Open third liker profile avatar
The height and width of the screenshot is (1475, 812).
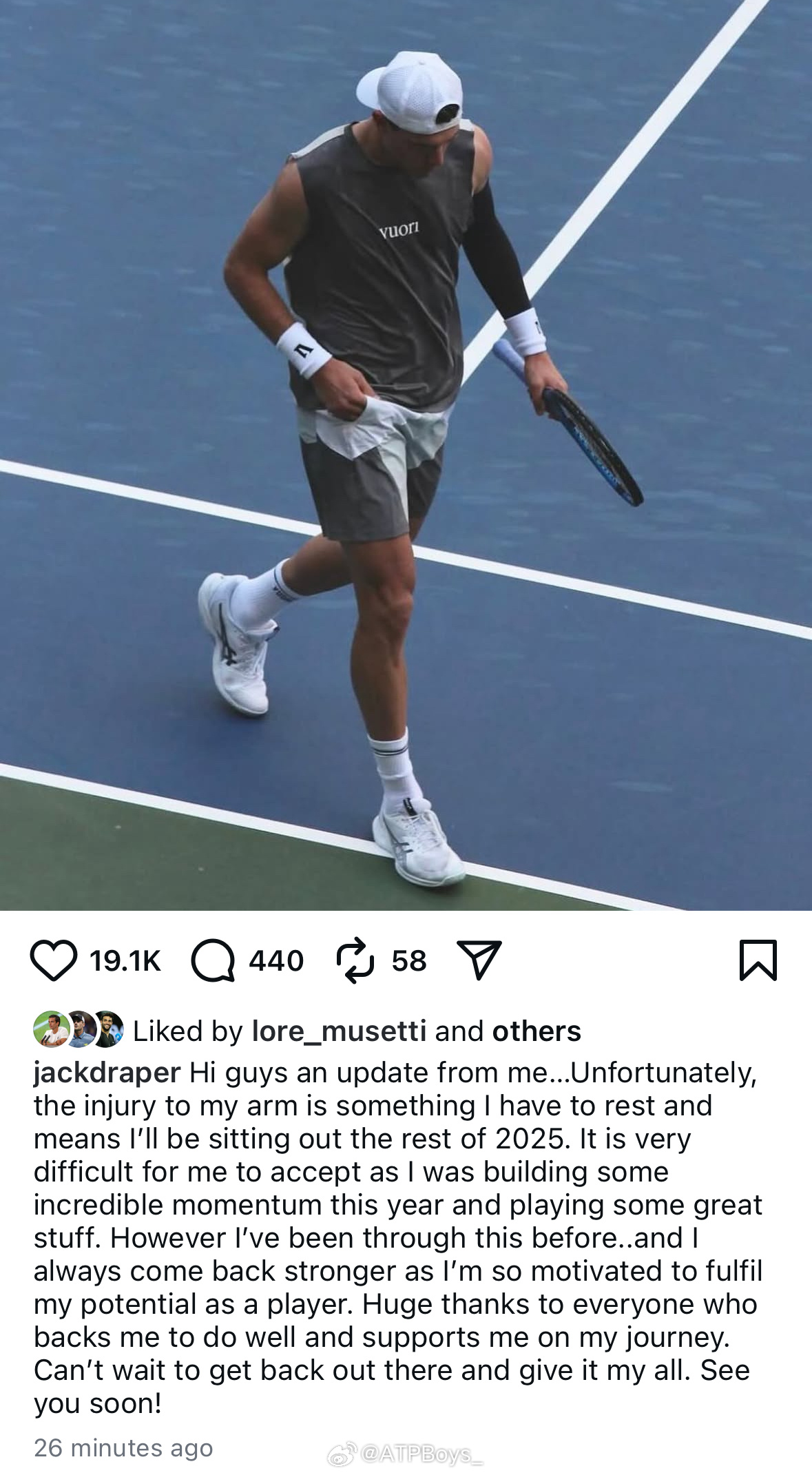(108, 1030)
